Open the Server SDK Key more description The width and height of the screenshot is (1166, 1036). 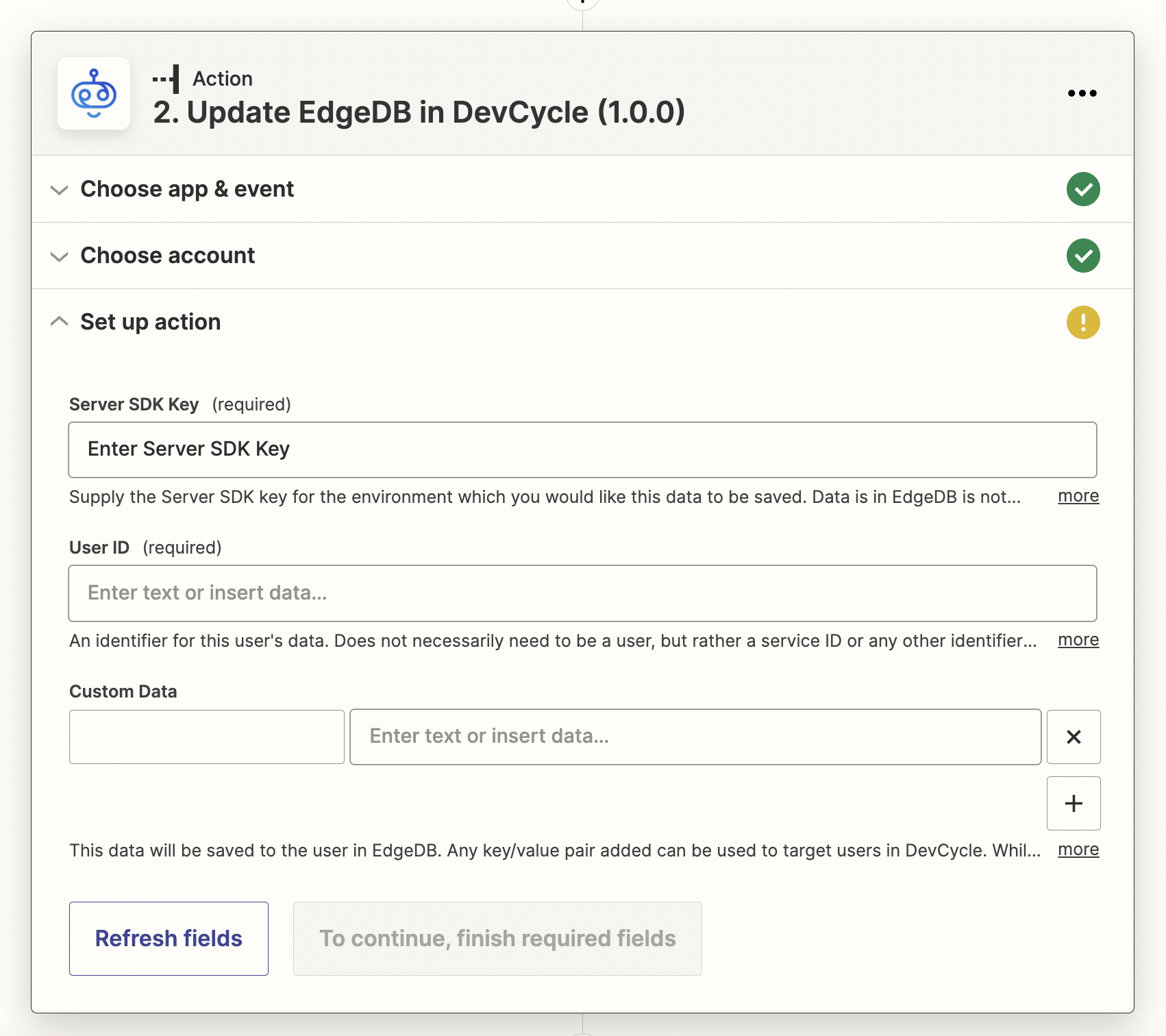[x=1078, y=496]
